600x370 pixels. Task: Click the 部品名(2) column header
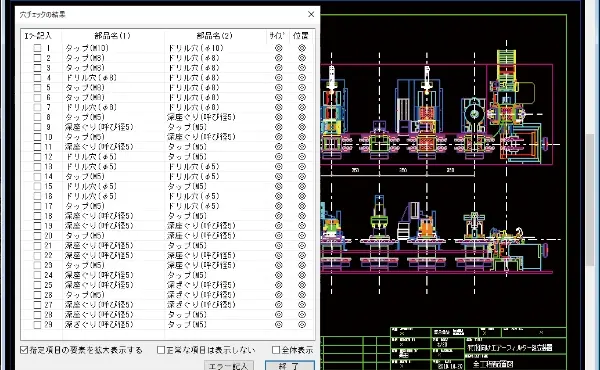point(214,36)
